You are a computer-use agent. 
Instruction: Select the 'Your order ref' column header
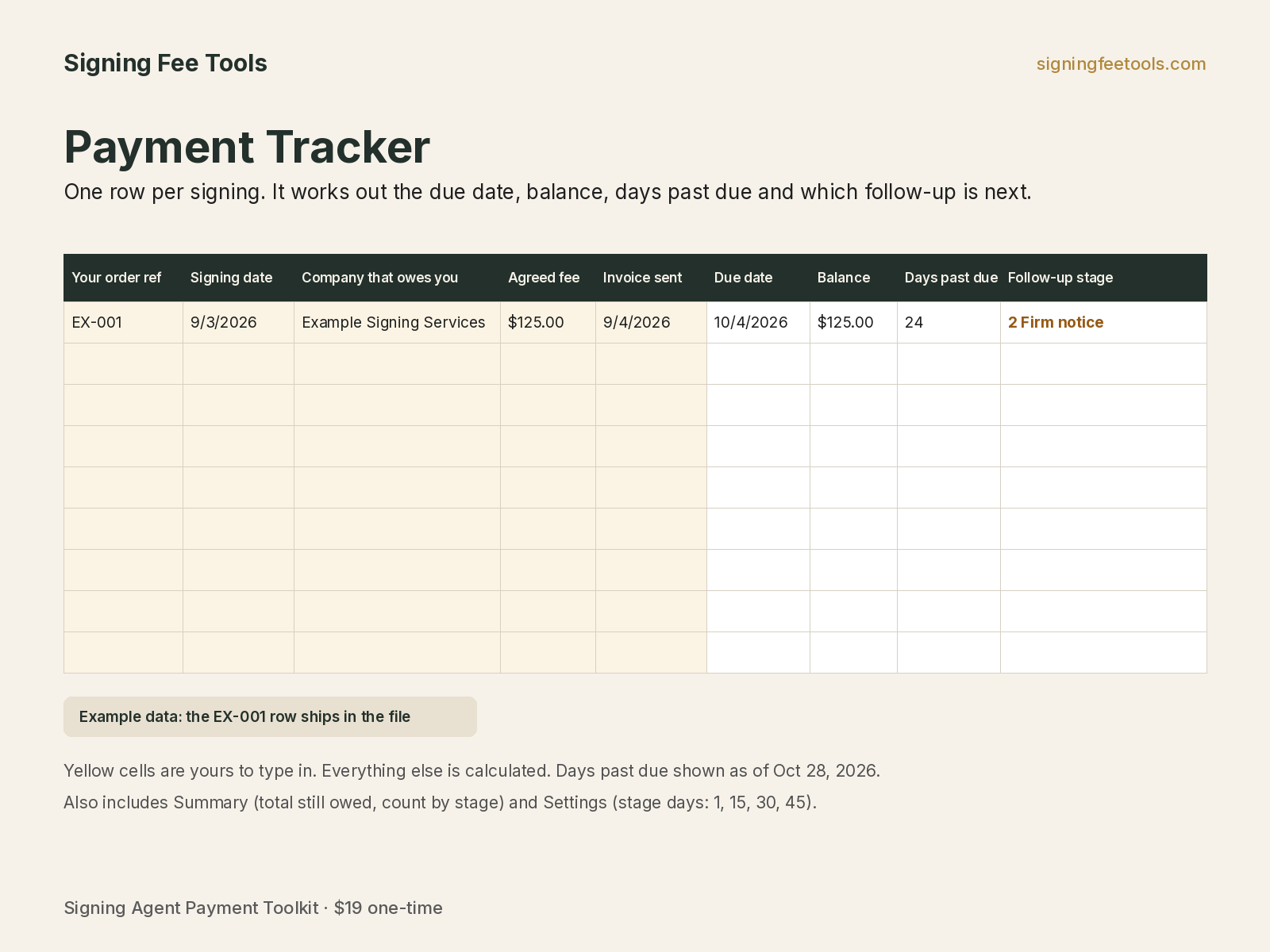[123, 278]
